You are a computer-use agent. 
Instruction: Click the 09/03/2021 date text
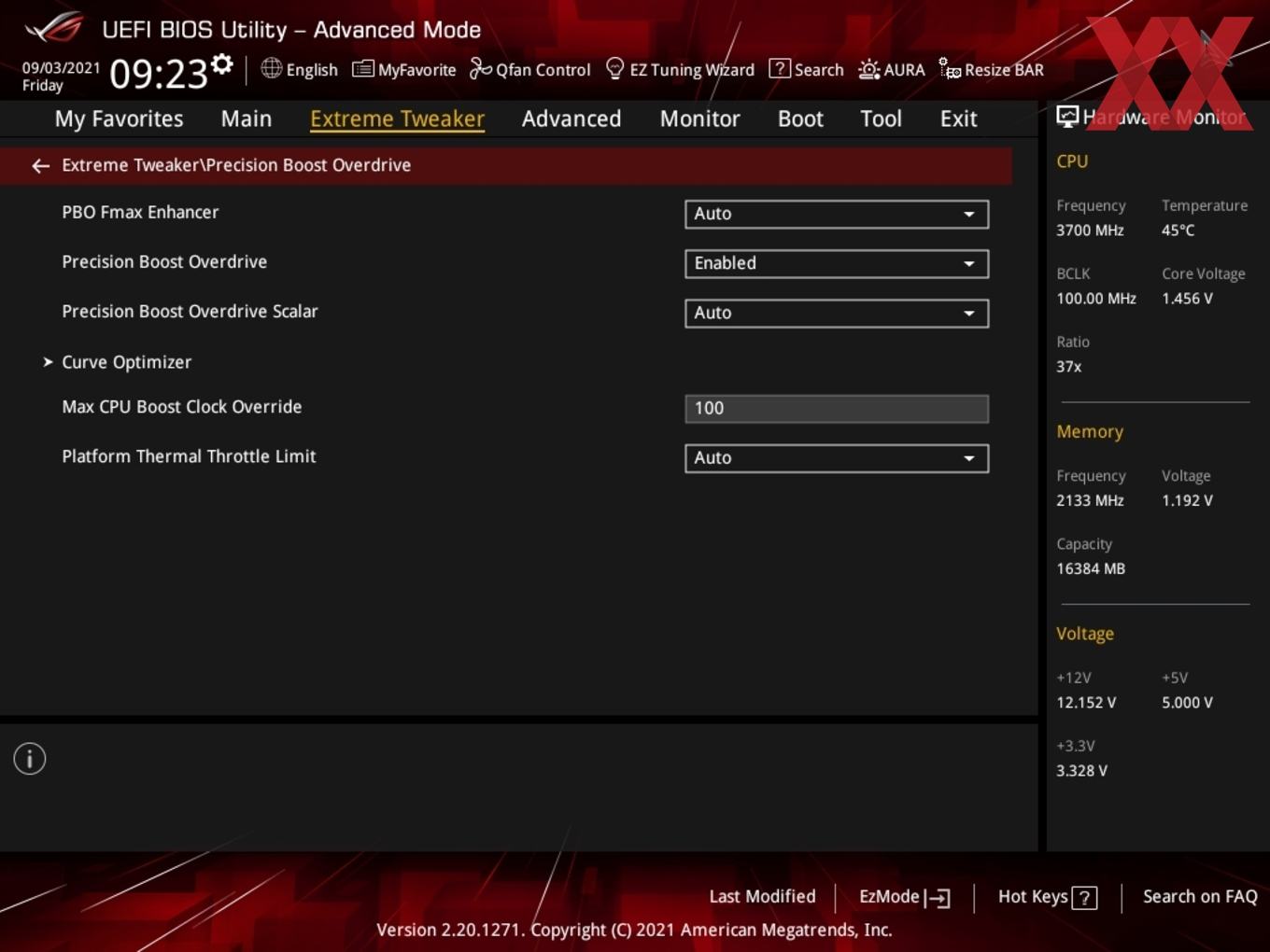[x=61, y=67]
